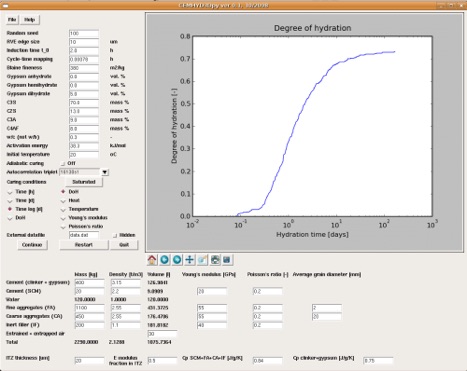Focus the C2S mass percent field
Viewport: 467px width, 371px height.
click(x=84, y=111)
